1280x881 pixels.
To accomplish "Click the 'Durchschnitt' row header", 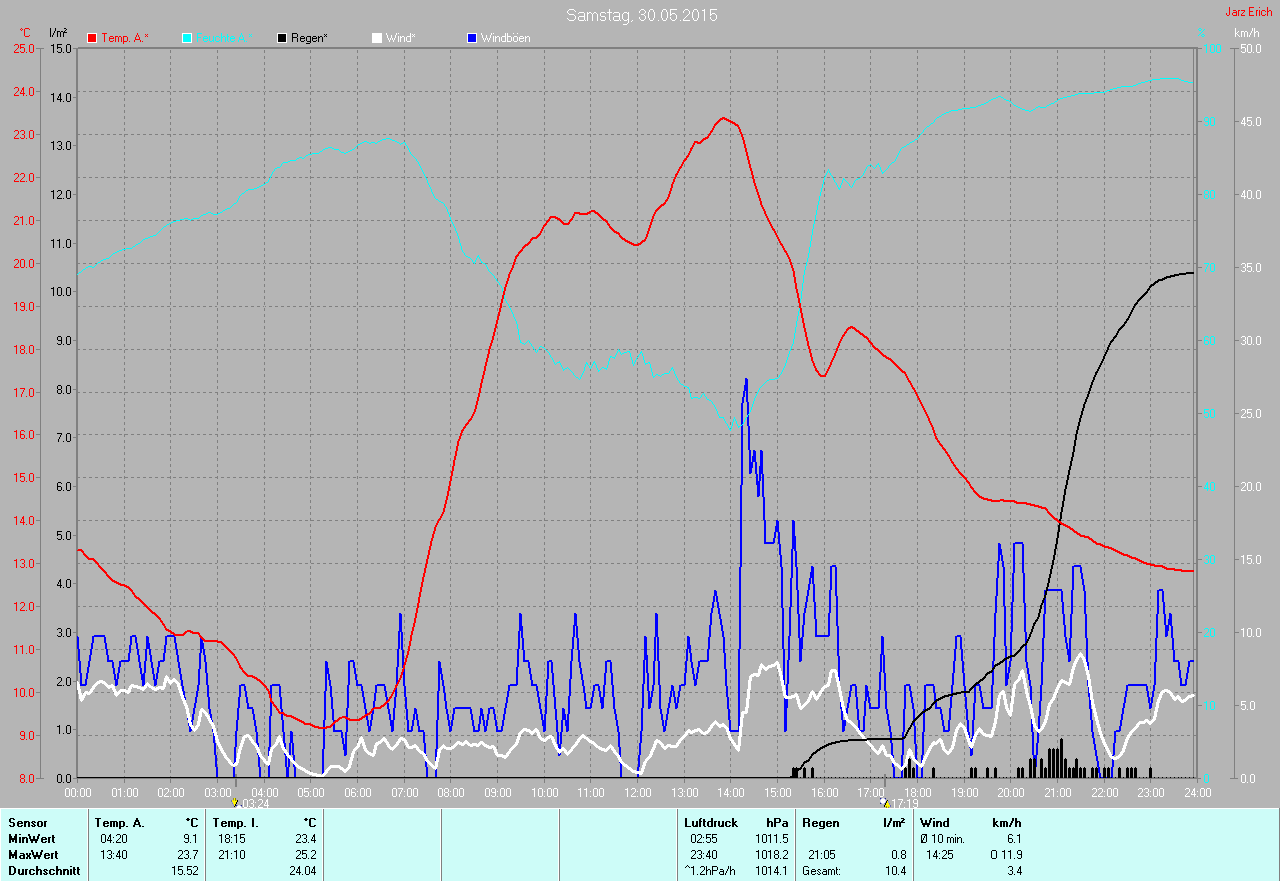I will [x=44, y=871].
